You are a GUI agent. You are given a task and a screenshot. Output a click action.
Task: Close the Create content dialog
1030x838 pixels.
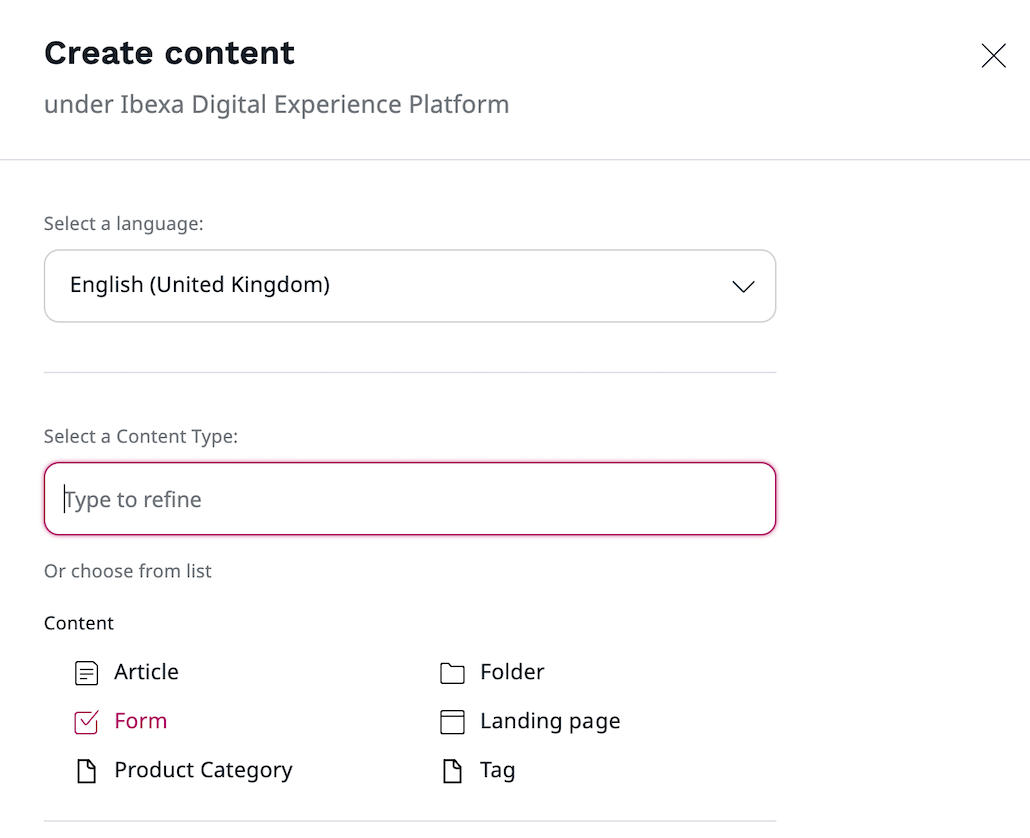993,56
